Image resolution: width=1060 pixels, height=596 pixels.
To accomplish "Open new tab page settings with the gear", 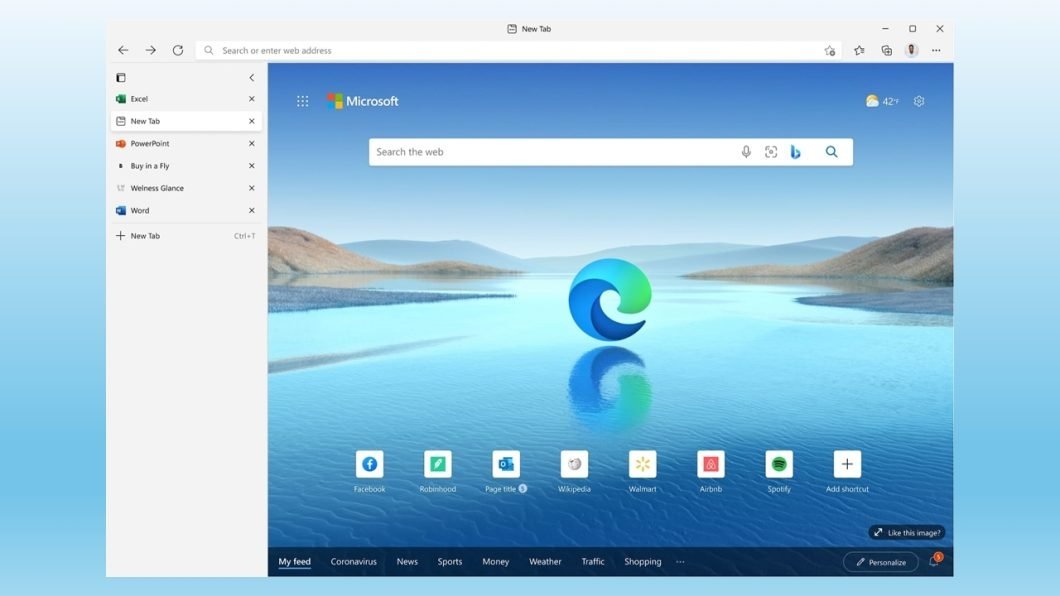I will tap(918, 100).
